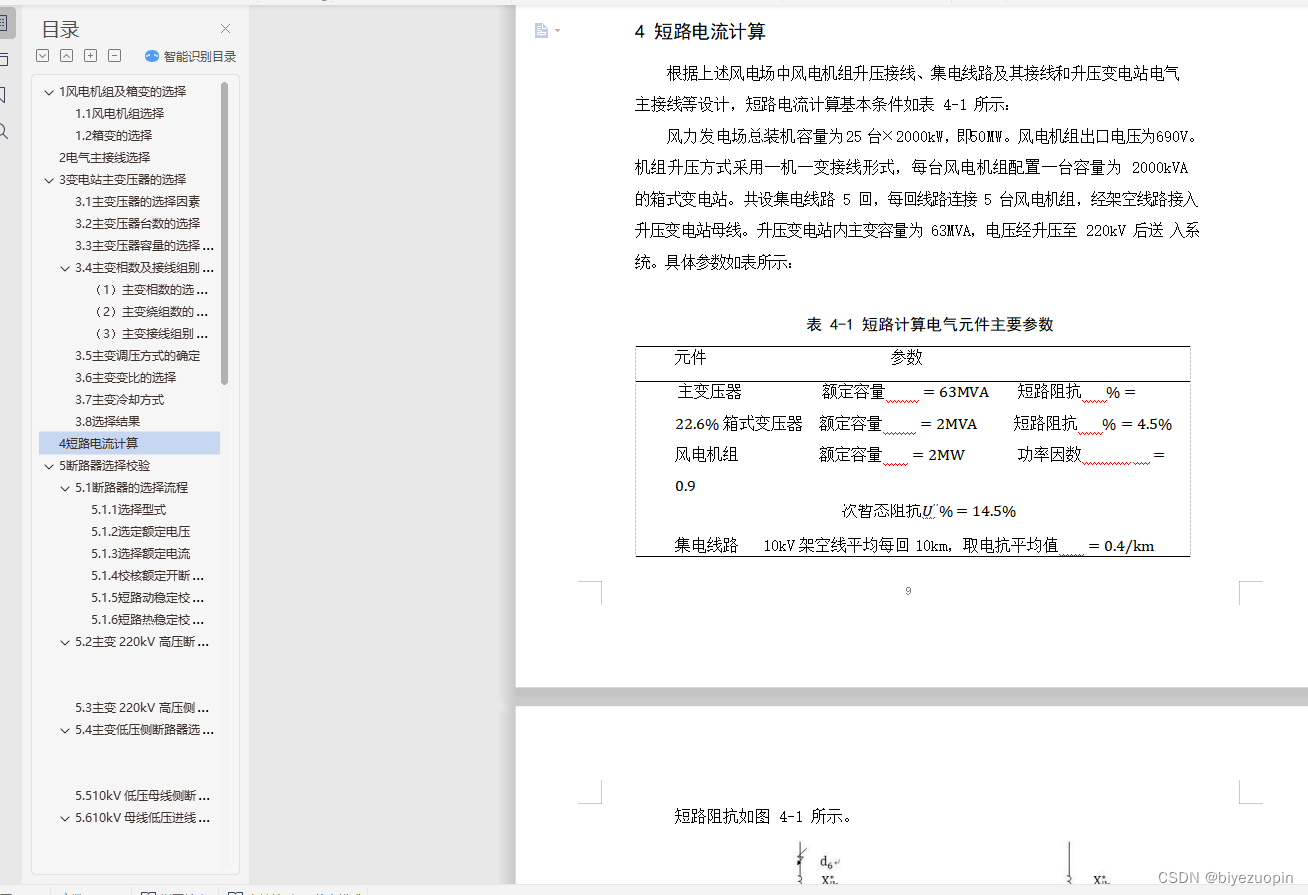Go to 5.3主变 220kV 高压侧 entry
1308x895 pixels.
tap(142, 707)
